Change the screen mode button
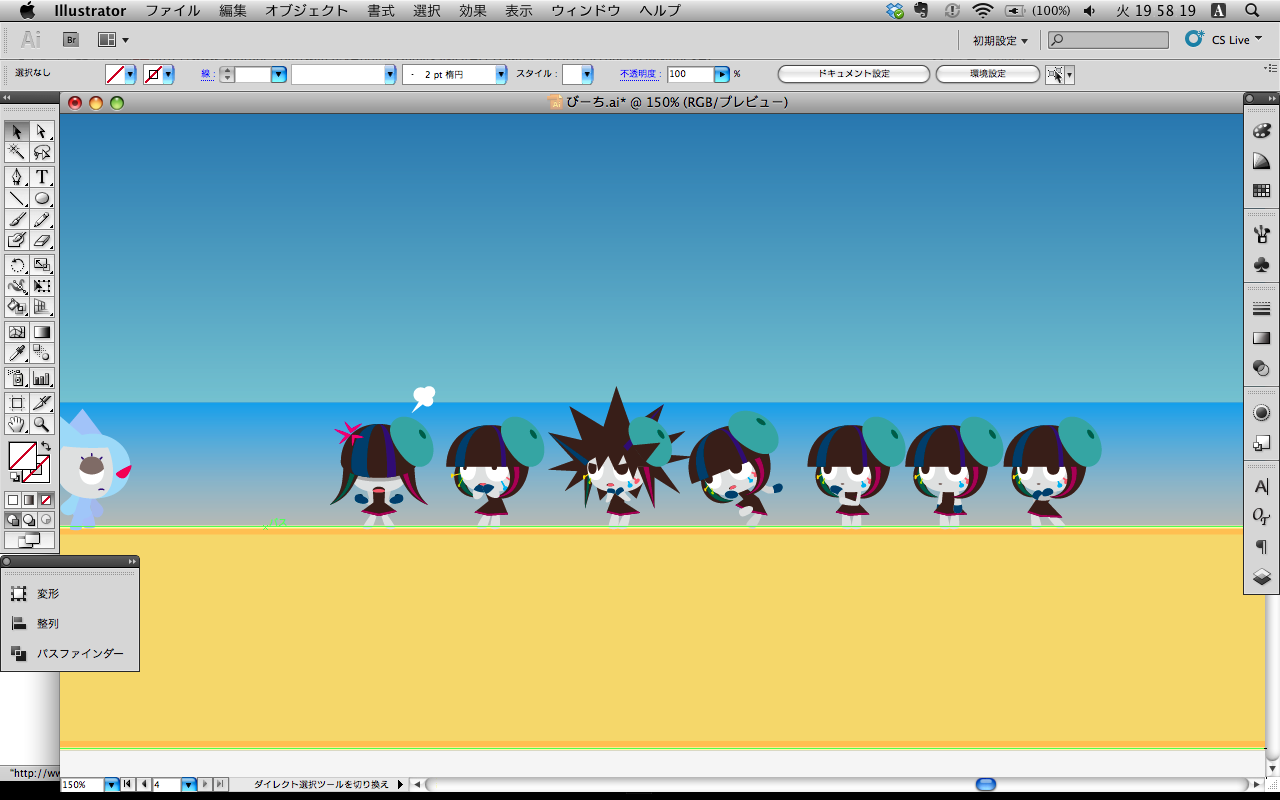The image size is (1280, 800). pyautogui.click(x=29, y=540)
